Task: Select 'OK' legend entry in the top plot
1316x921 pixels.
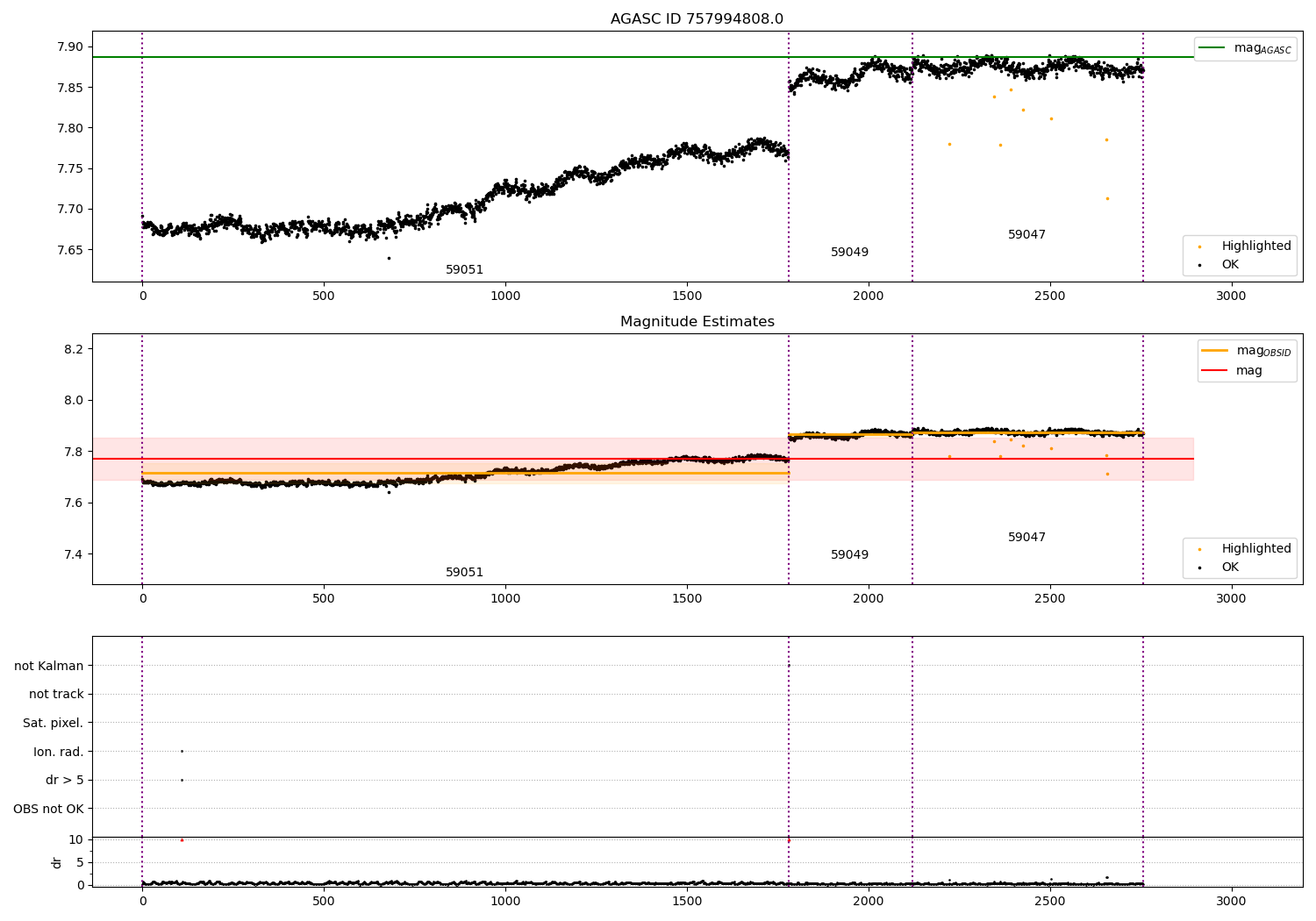Action: (x=1230, y=265)
